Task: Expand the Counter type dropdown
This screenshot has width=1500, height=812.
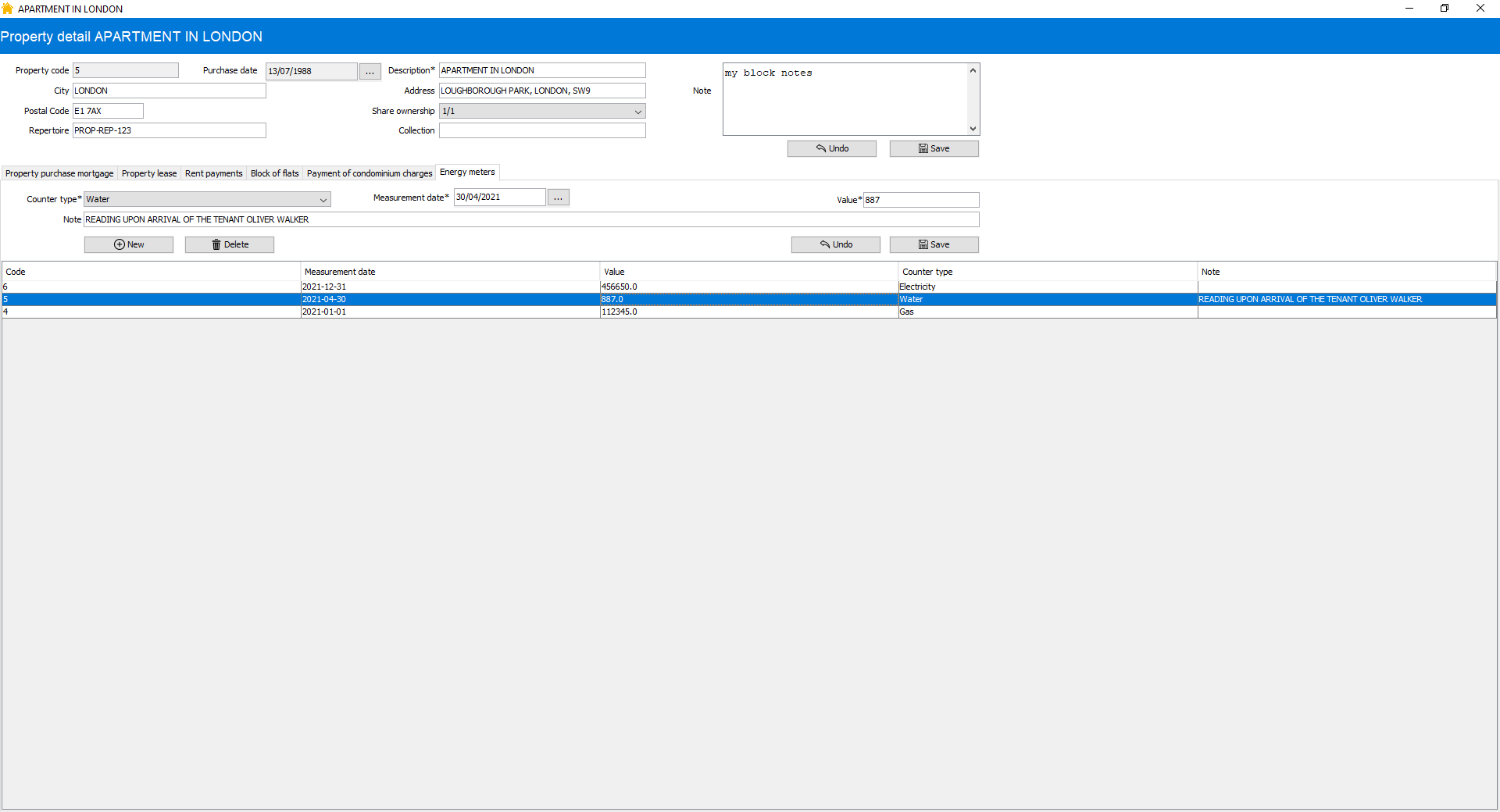Action: 323,200
